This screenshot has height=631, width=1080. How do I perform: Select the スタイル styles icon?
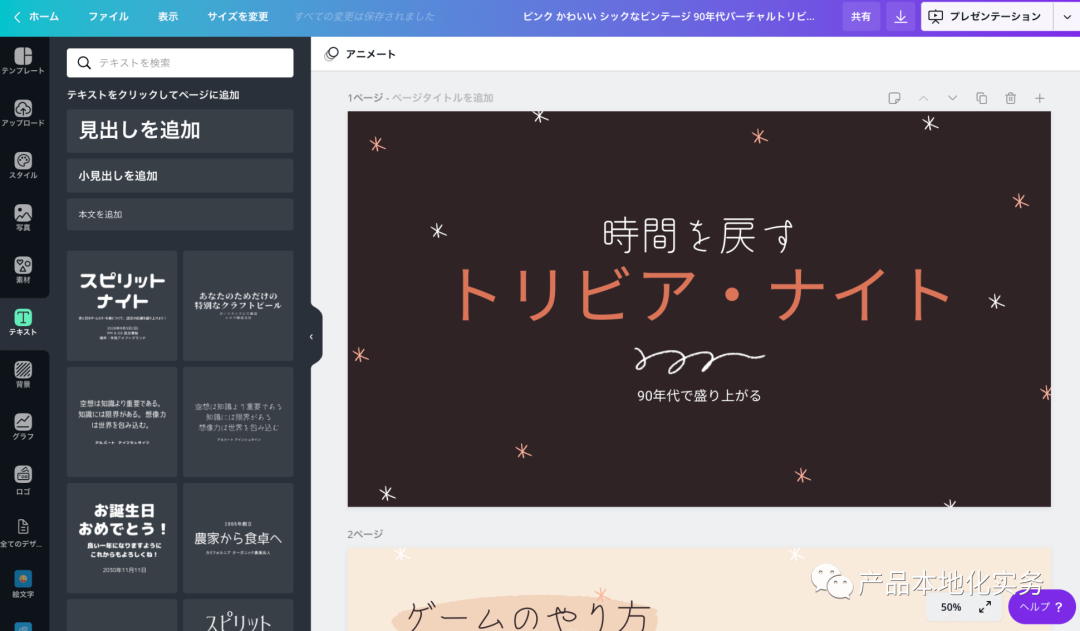tap(23, 165)
